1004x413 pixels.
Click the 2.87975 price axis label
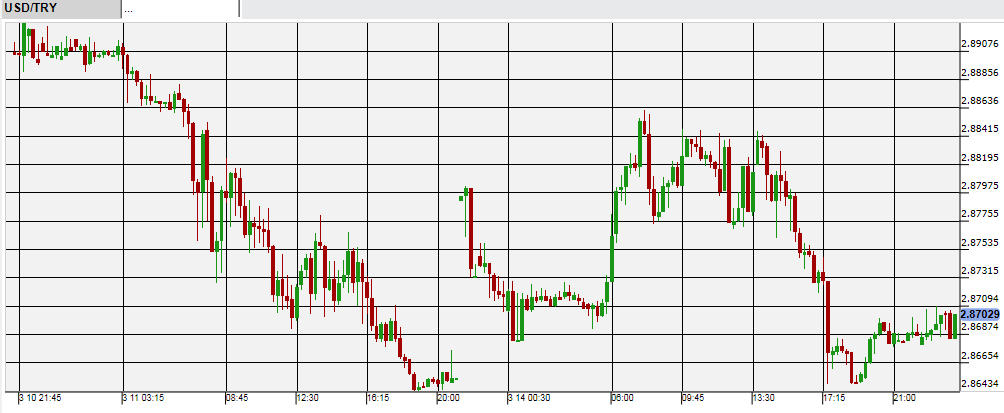(x=979, y=186)
